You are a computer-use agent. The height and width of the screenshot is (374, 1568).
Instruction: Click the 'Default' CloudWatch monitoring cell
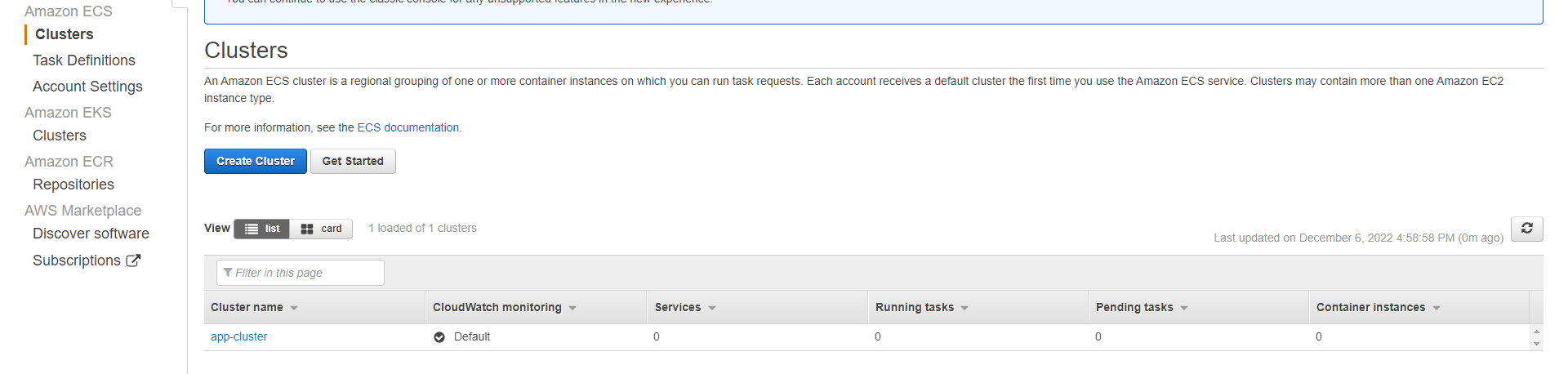coord(471,336)
